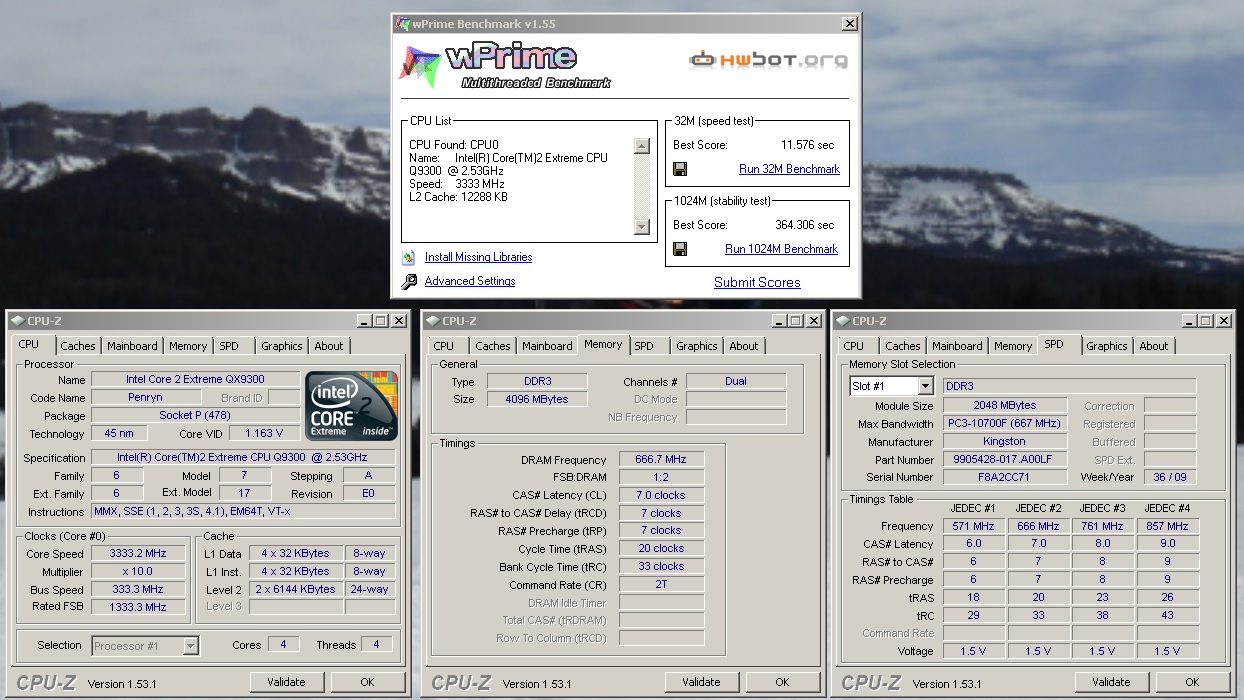The width and height of the screenshot is (1244, 700).
Task: Click the Core Speed value 3333.2 MHz
Action: [138, 553]
